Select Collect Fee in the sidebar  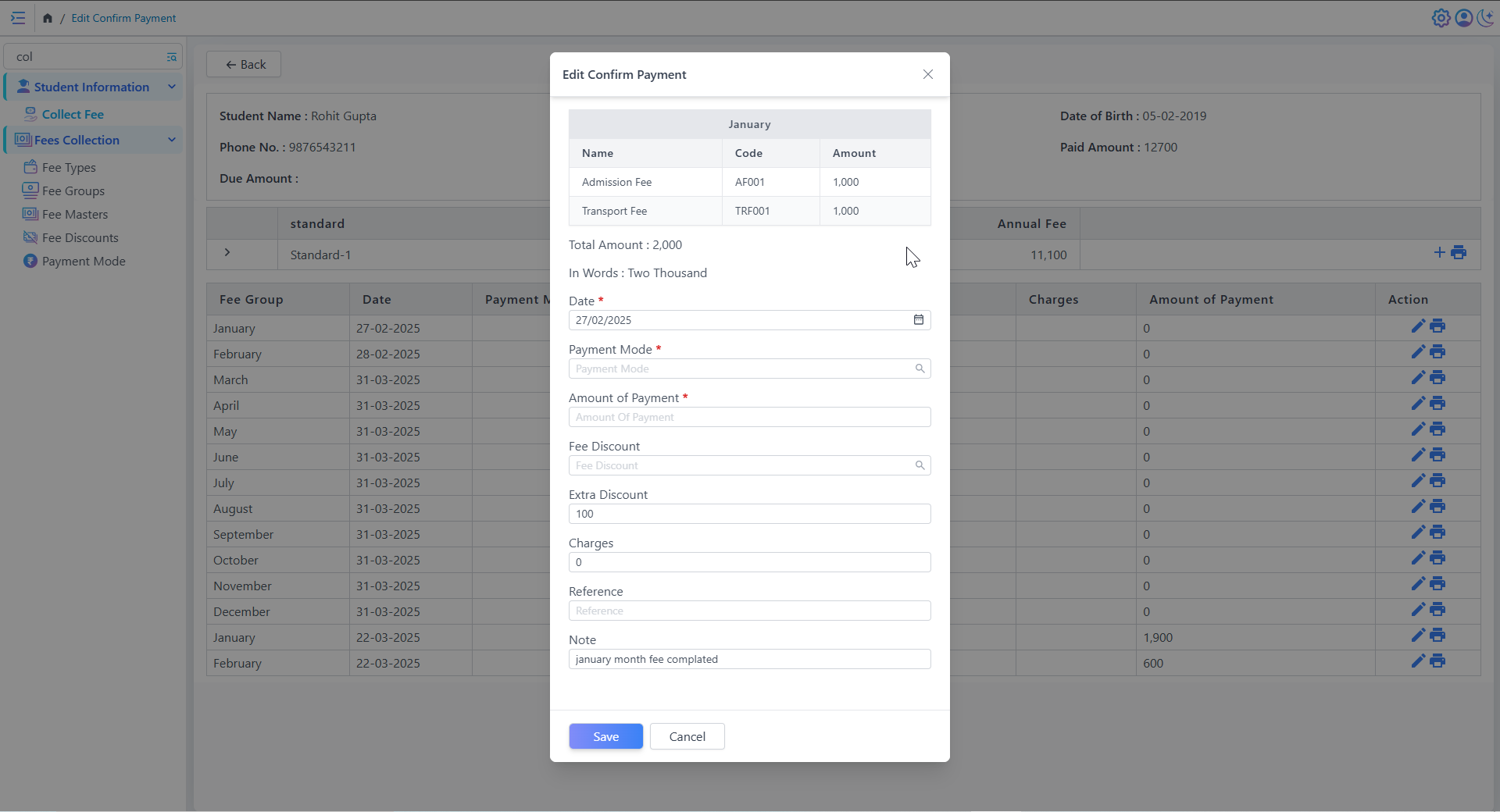point(73,114)
